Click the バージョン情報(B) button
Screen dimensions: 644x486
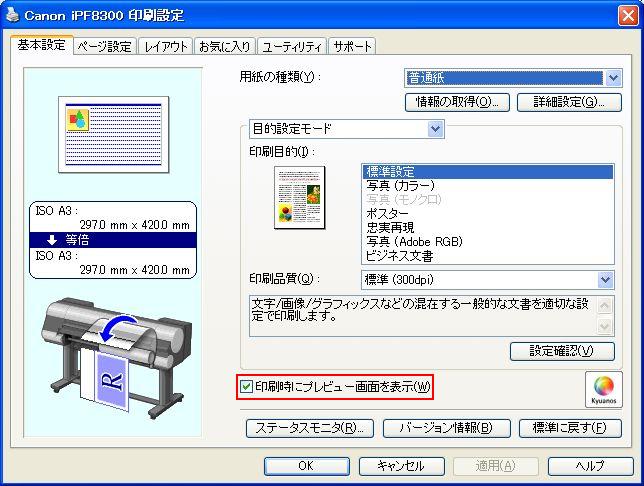pos(446,428)
